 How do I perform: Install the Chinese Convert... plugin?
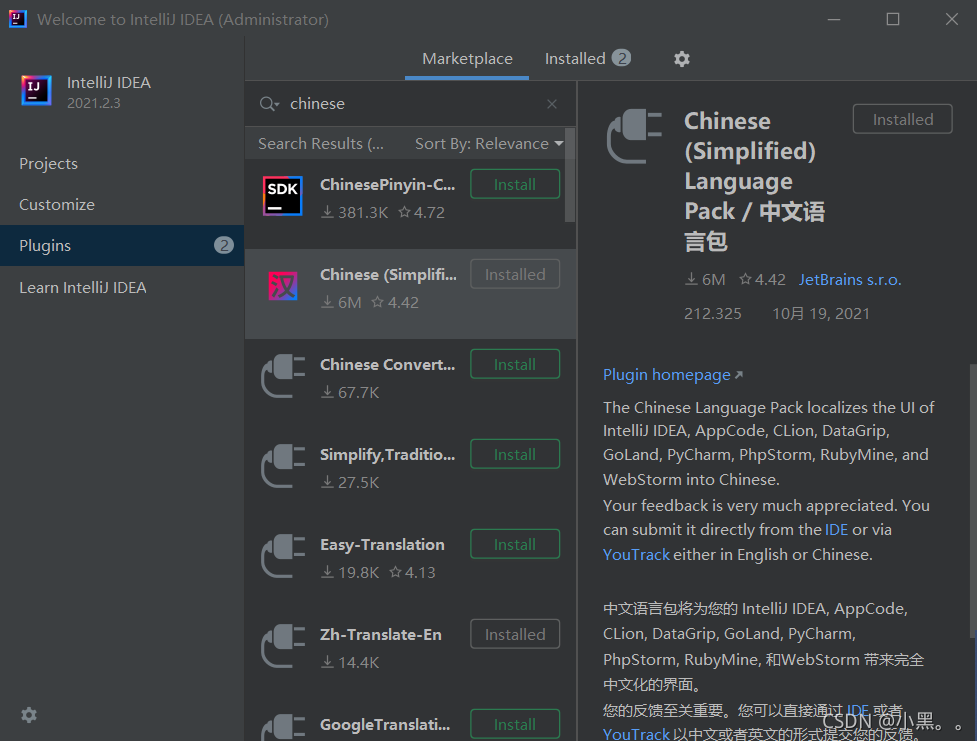(515, 364)
